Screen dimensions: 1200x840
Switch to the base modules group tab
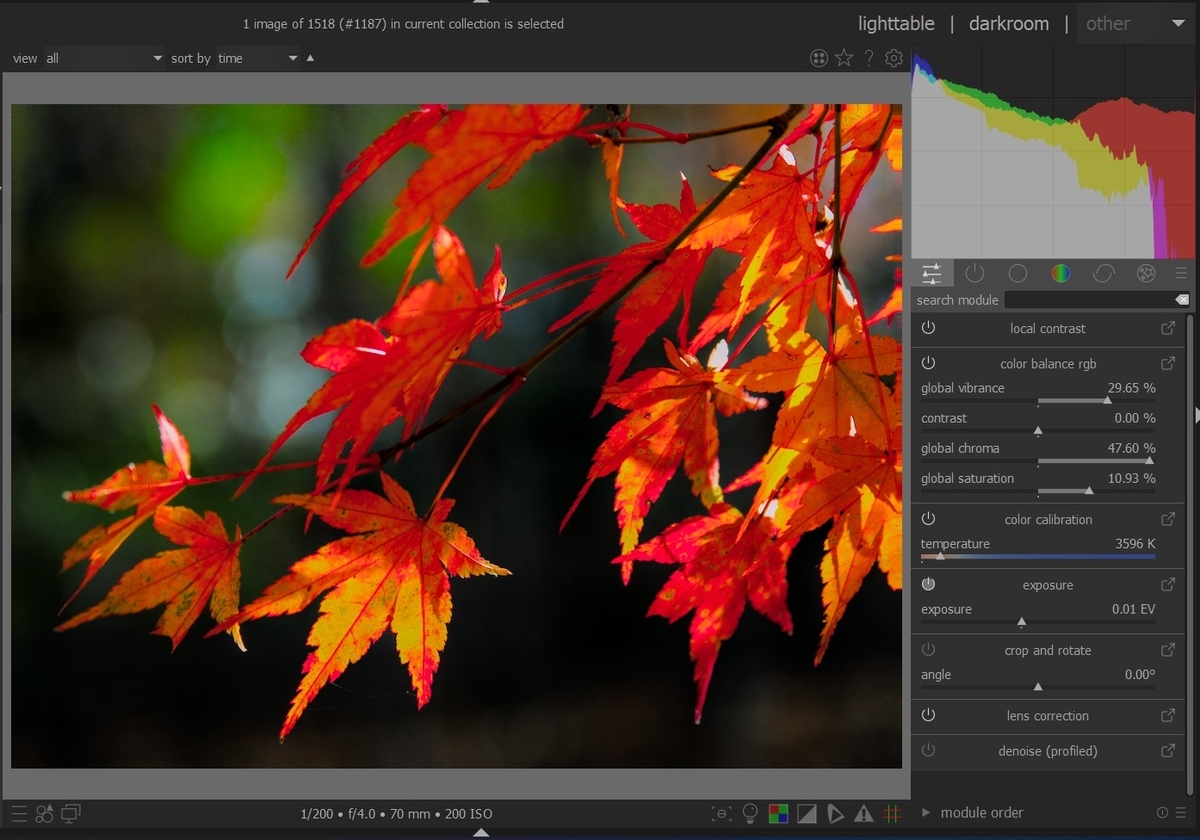point(1018,273)
